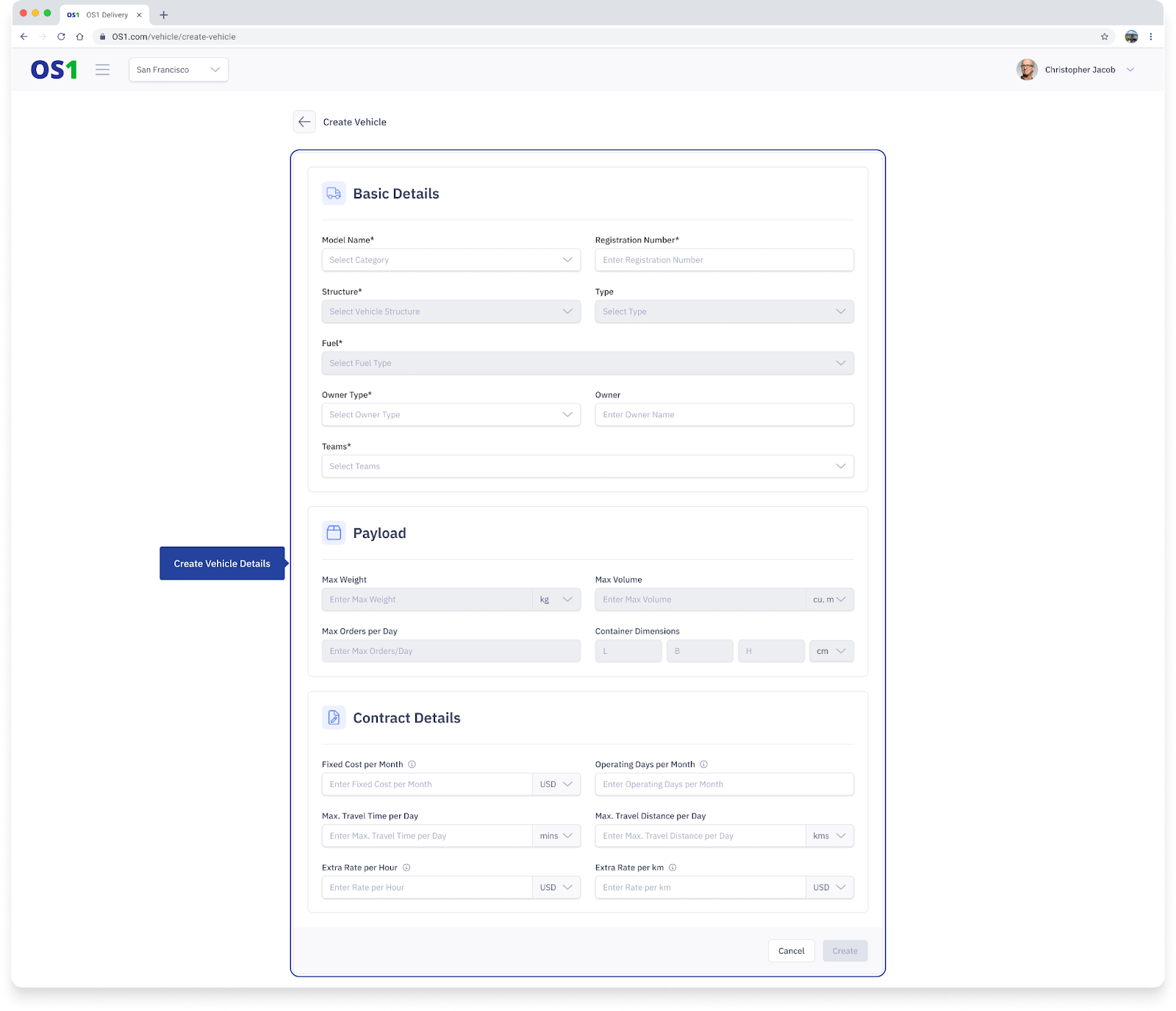Open the browser profile avatar
This screenshot has height=1011, width=1176.
pos(1131,37)
